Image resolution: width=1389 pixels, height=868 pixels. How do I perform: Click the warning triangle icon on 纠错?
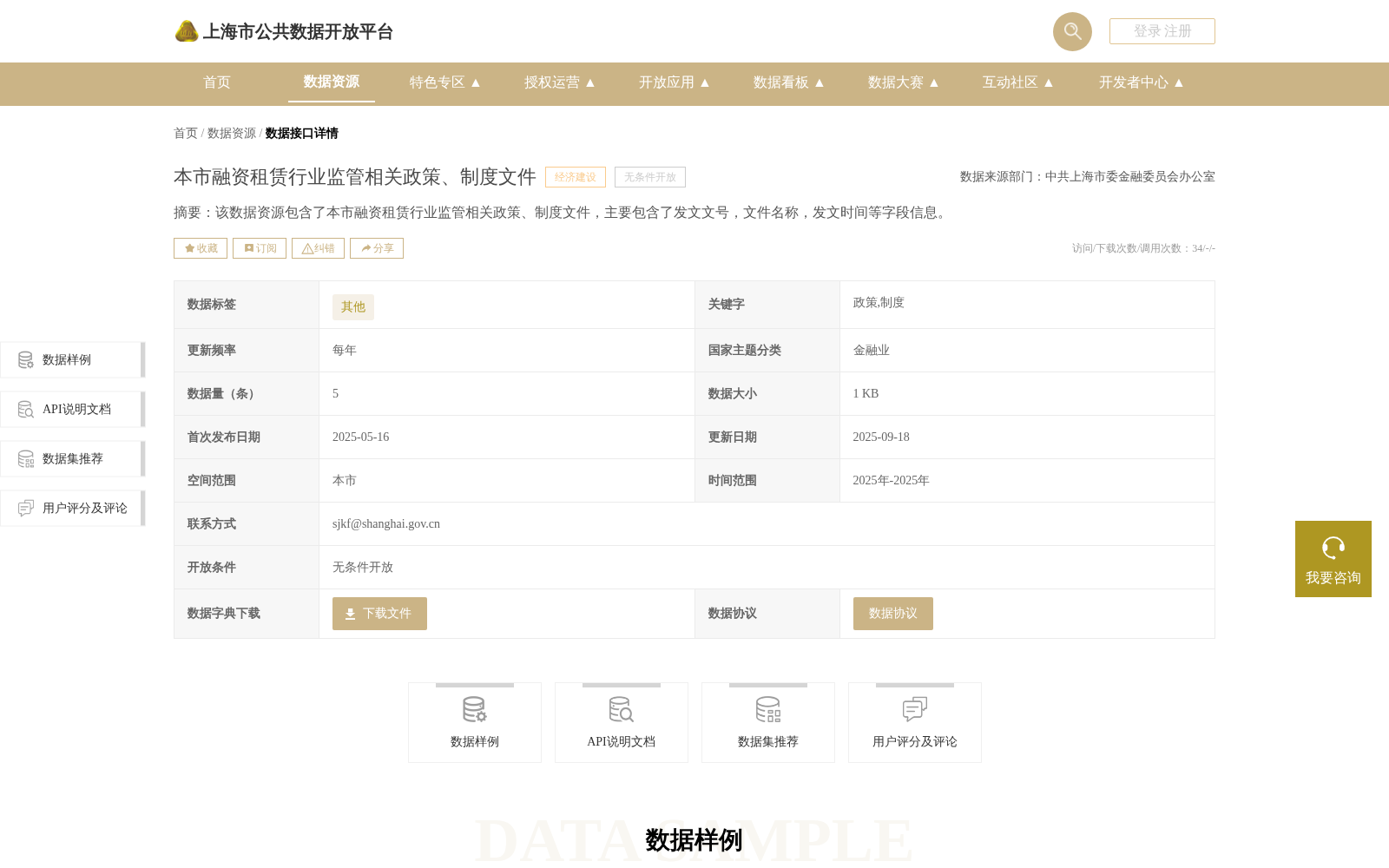[307, 248]
